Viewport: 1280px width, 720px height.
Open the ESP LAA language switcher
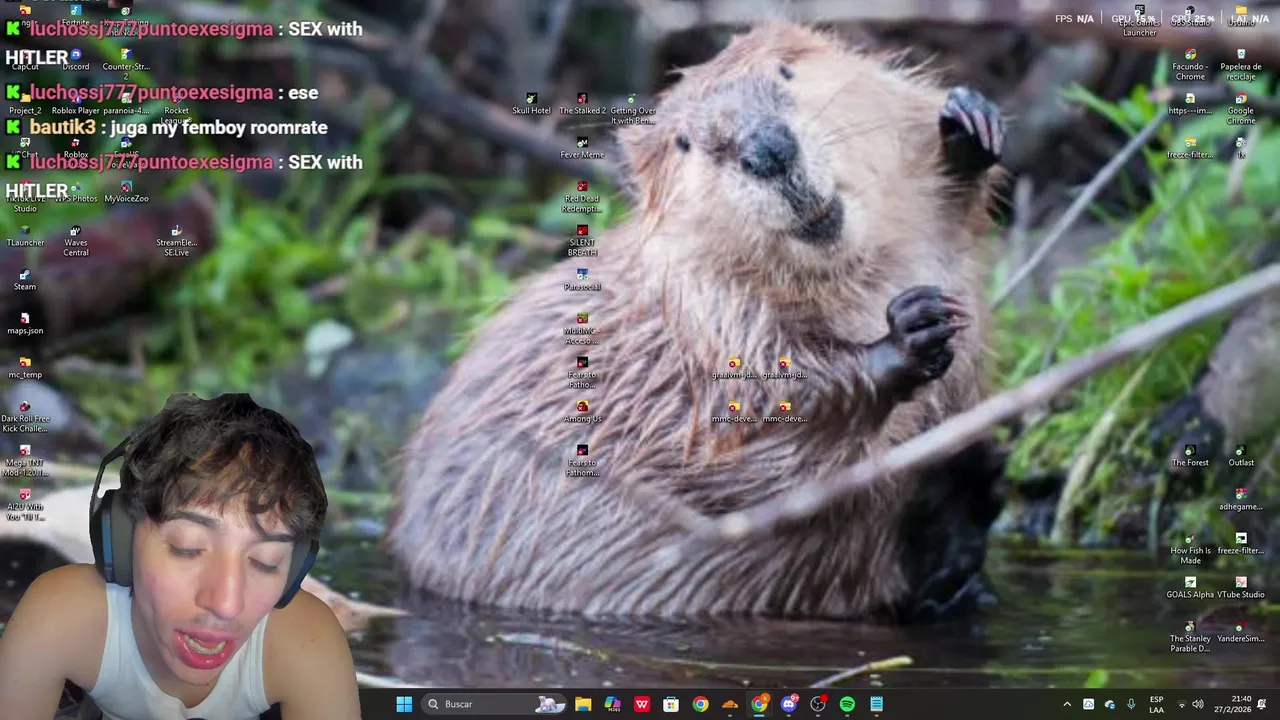1157,704
